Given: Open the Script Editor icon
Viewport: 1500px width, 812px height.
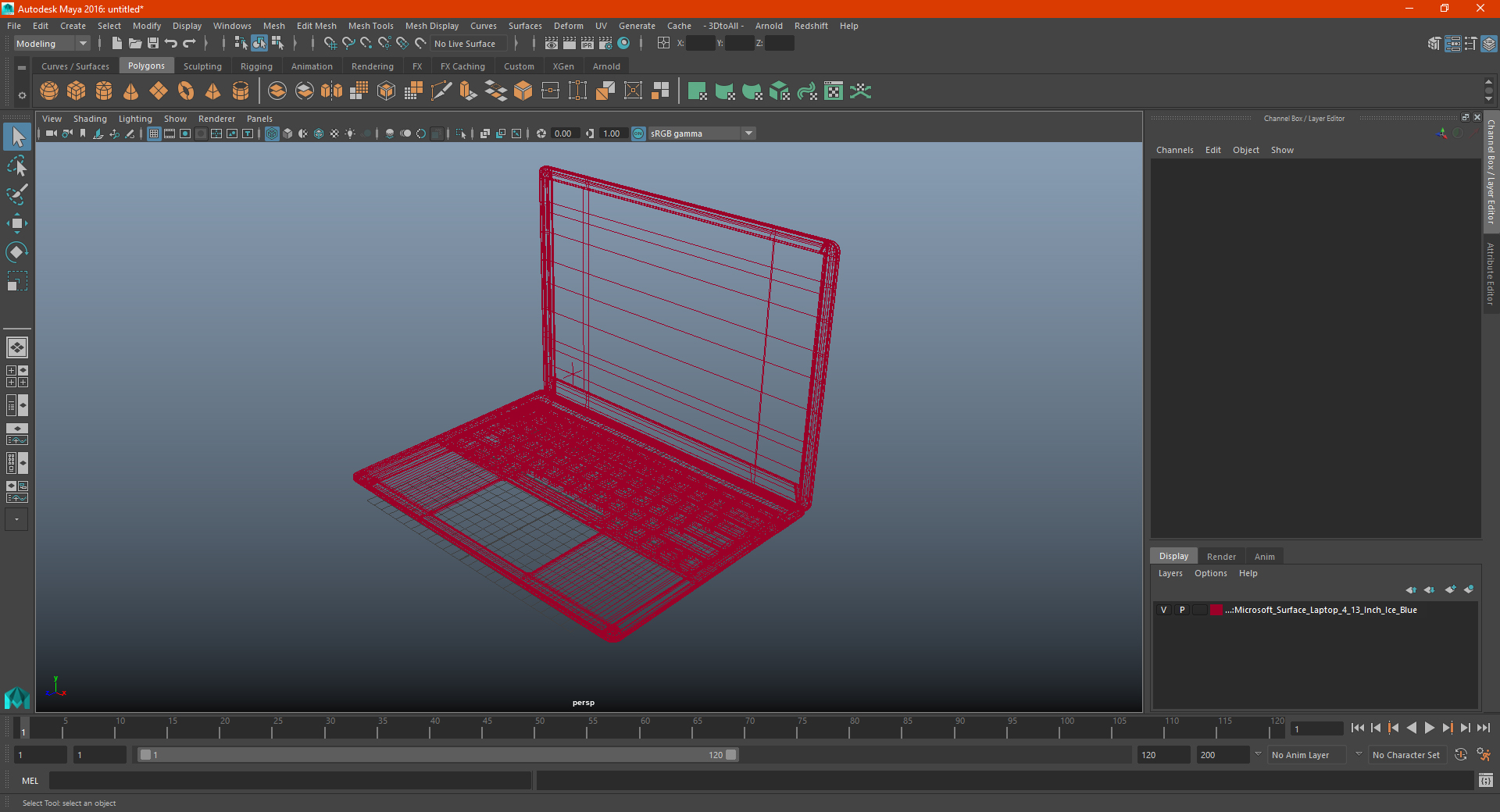Looking at the screenshot, I should point(1486,780).
